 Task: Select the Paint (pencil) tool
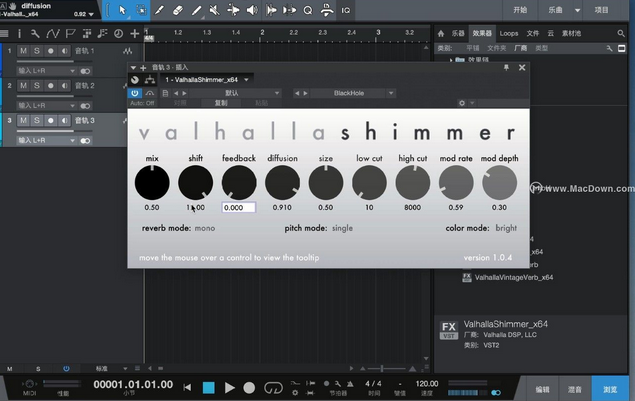pos(196,10)
